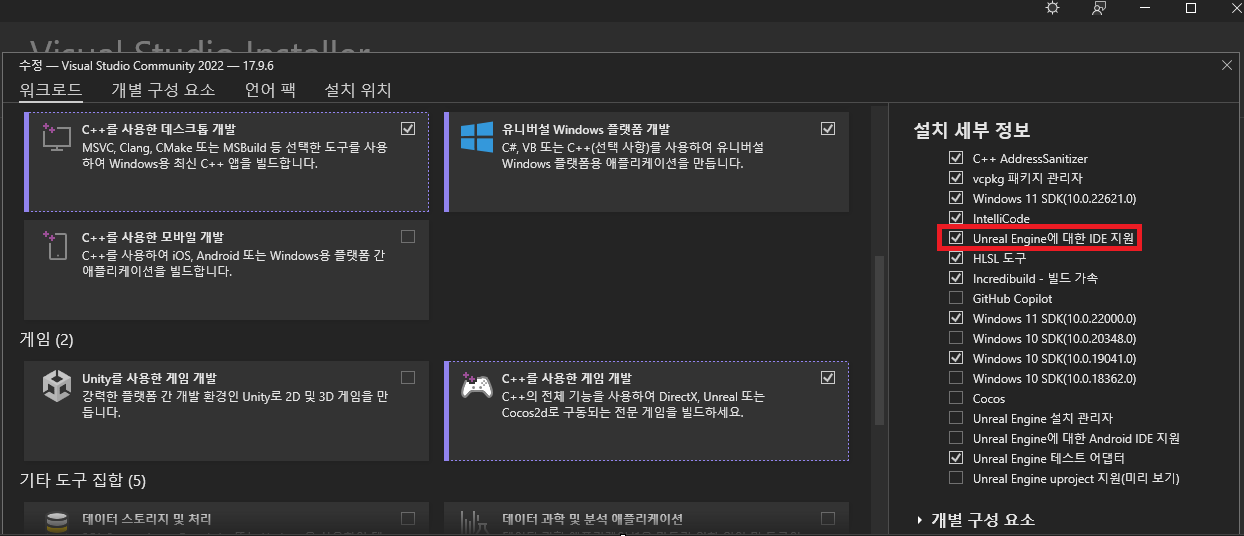Click the workloads list vertical scrollbar

point(880,340)
